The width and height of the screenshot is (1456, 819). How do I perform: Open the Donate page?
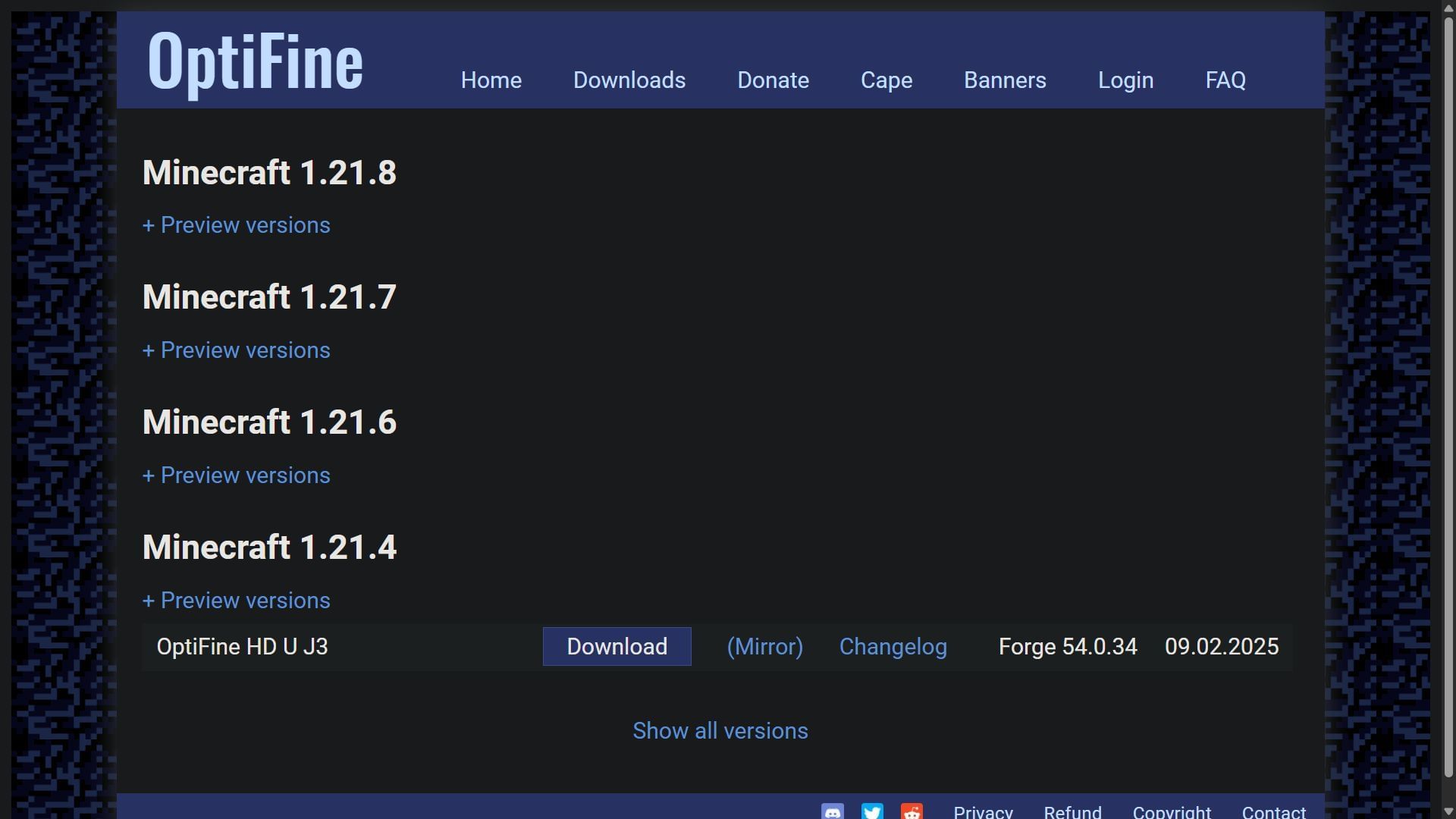773,80
